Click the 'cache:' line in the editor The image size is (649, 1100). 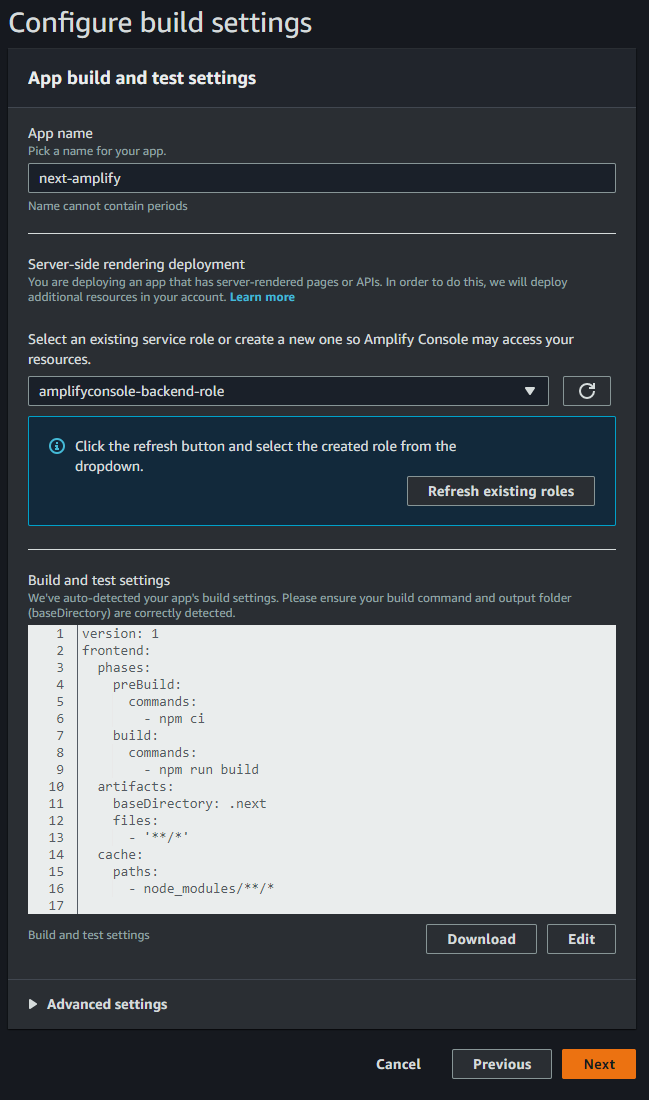pos(120,854)
